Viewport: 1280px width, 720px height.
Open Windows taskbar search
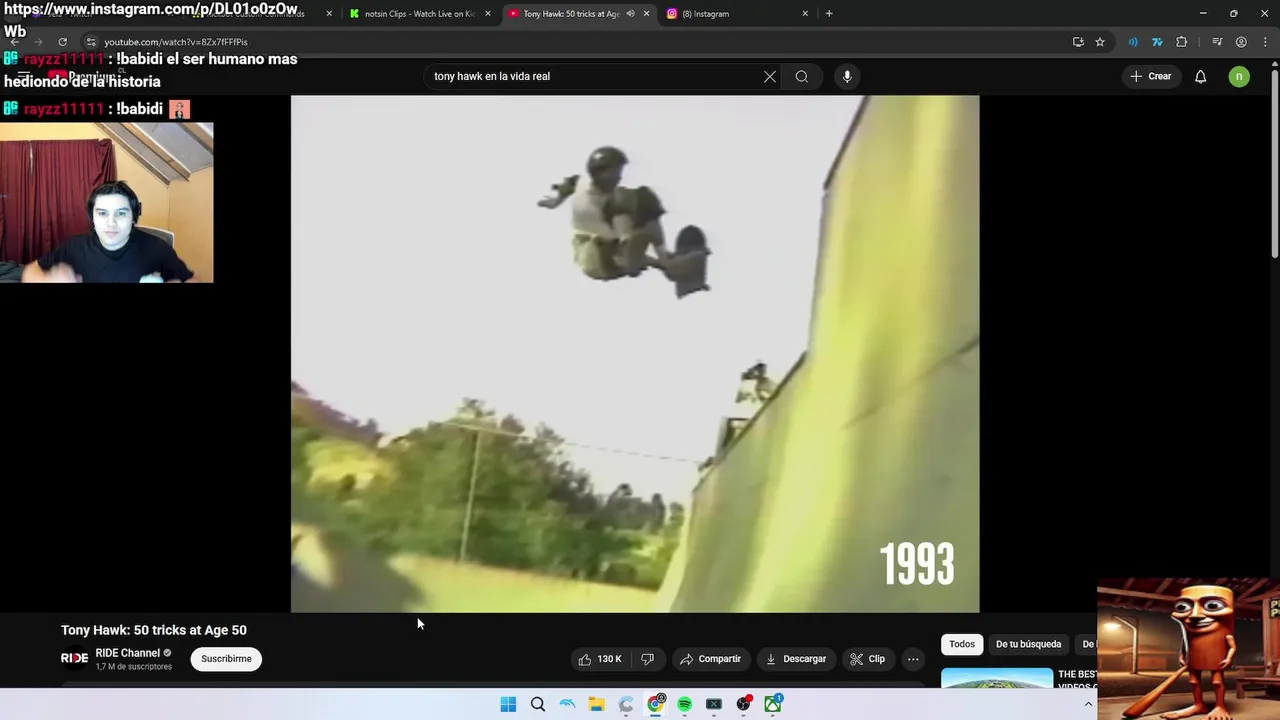pyautogui.click(x=538, y=704)
